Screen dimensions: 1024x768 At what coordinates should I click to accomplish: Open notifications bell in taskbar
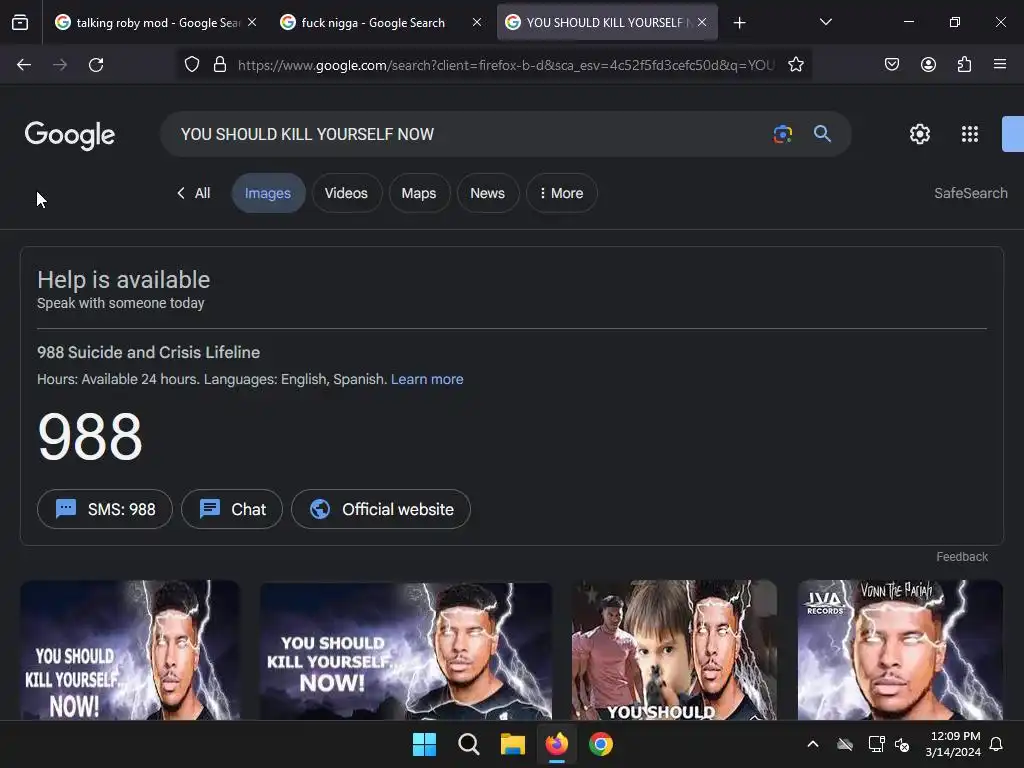point(997,744)
